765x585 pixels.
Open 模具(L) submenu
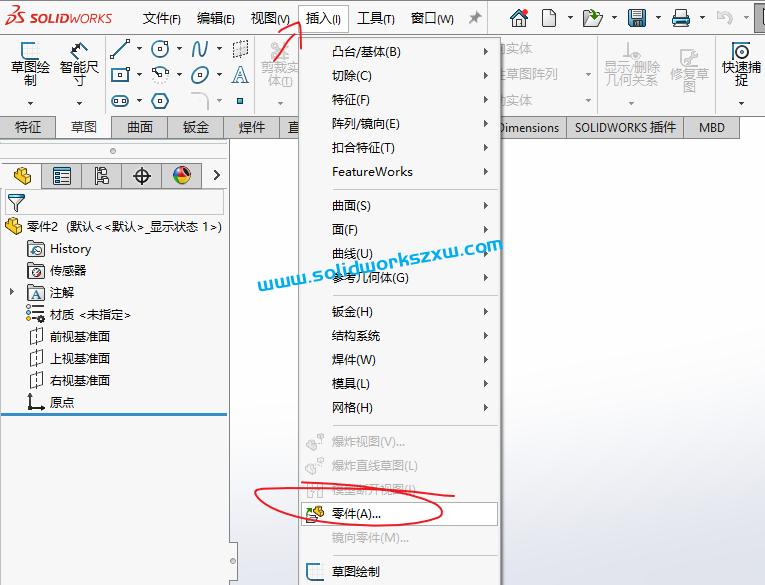399,383
